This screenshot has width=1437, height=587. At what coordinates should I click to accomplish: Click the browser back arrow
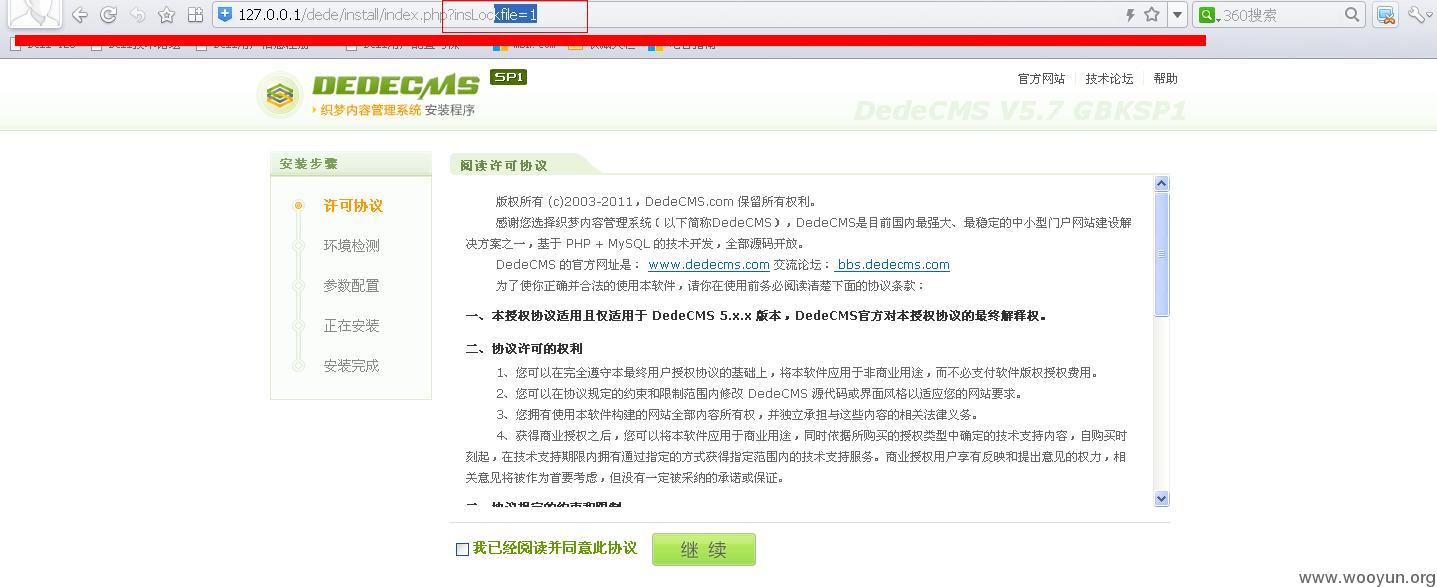pos(80,15)
